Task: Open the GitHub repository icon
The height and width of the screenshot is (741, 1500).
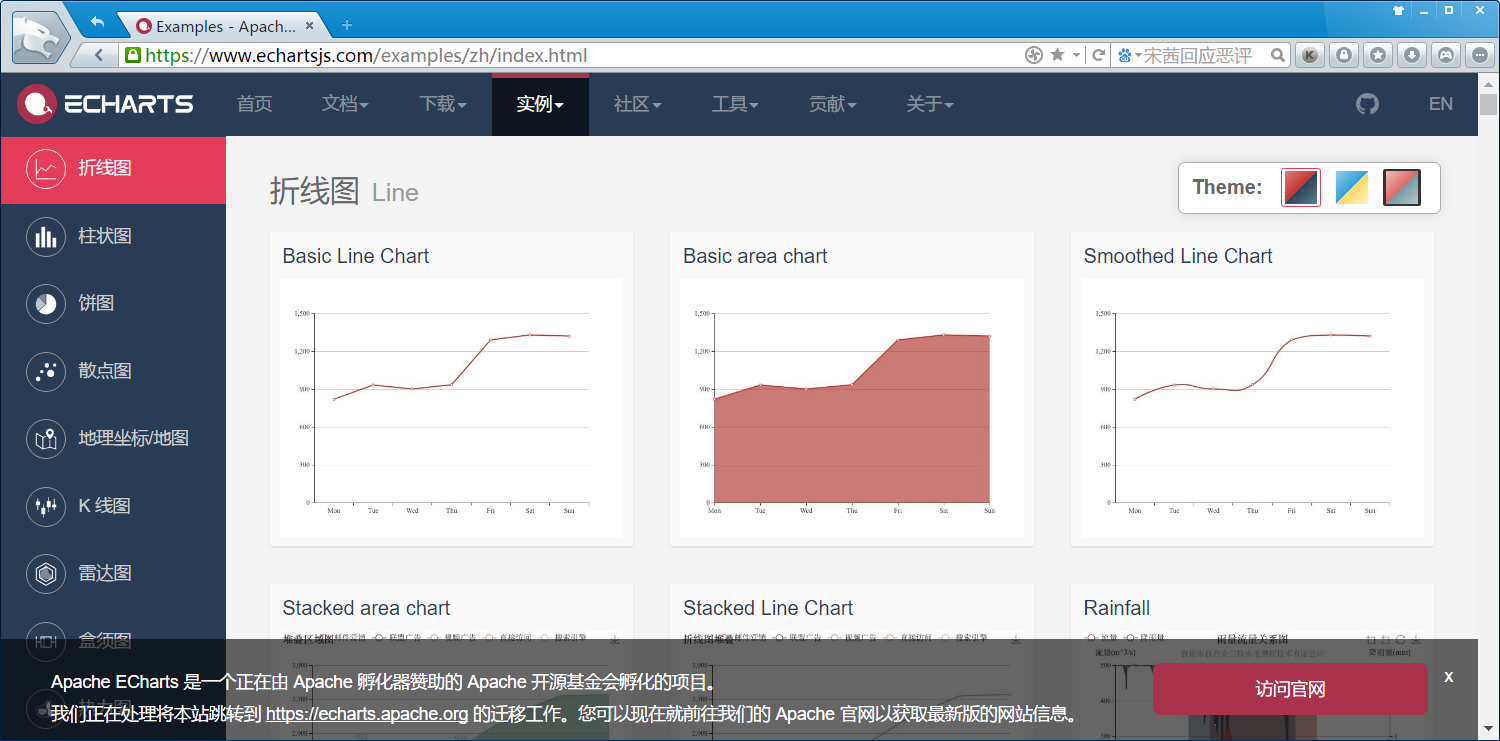Action: click(1367, 104)
